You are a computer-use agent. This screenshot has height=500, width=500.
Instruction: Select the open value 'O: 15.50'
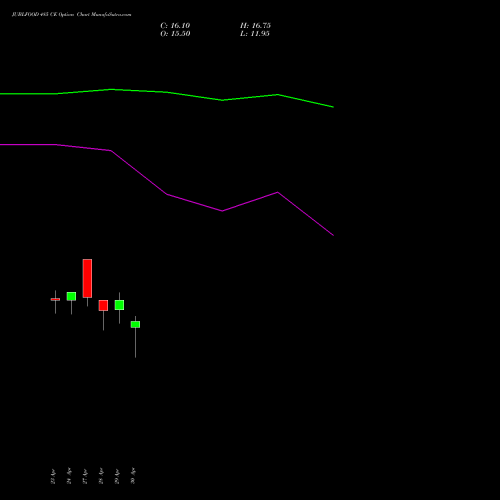(x=175, y=34)
